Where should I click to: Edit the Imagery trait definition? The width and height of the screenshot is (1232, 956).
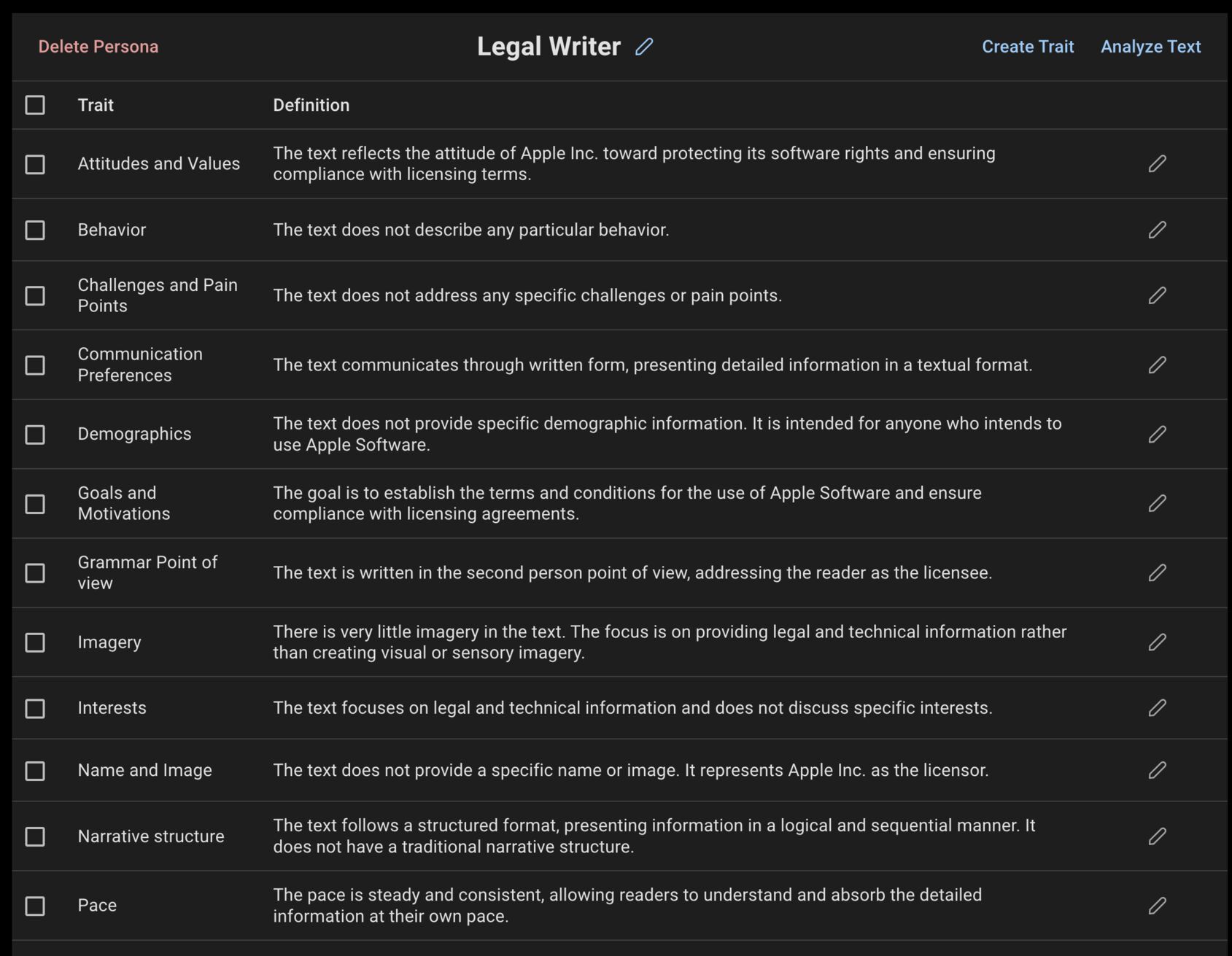1158,642
